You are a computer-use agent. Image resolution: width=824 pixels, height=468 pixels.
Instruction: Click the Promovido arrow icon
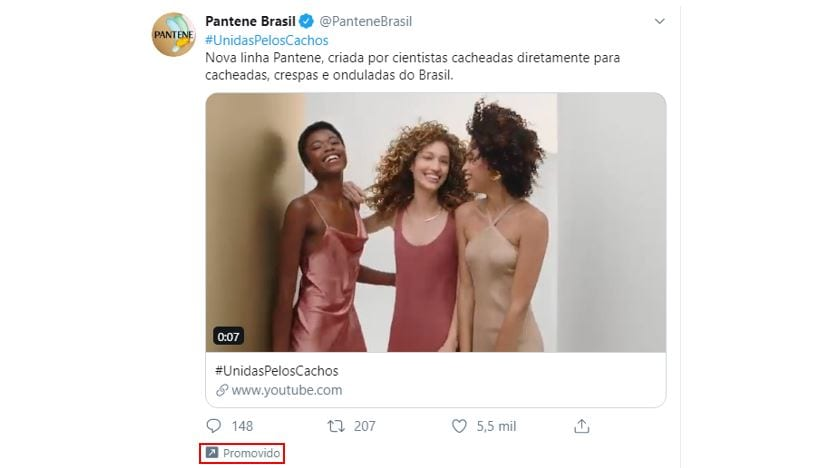(211, 453)
